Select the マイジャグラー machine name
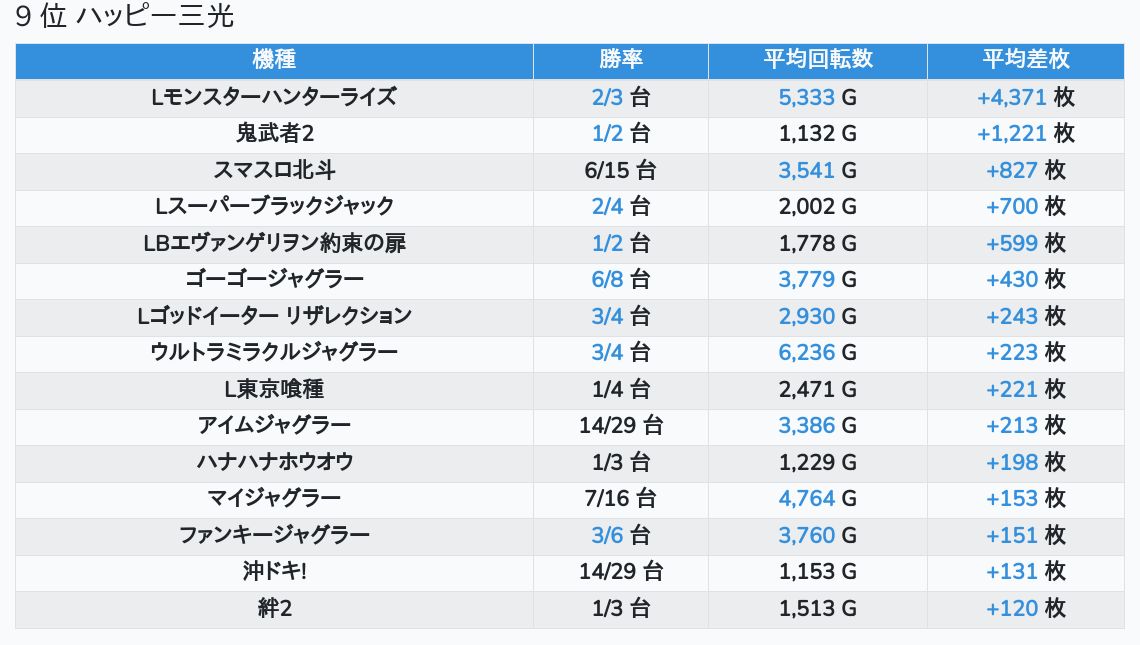This screenshot has width=1140, height=645. tap(274, 498)
